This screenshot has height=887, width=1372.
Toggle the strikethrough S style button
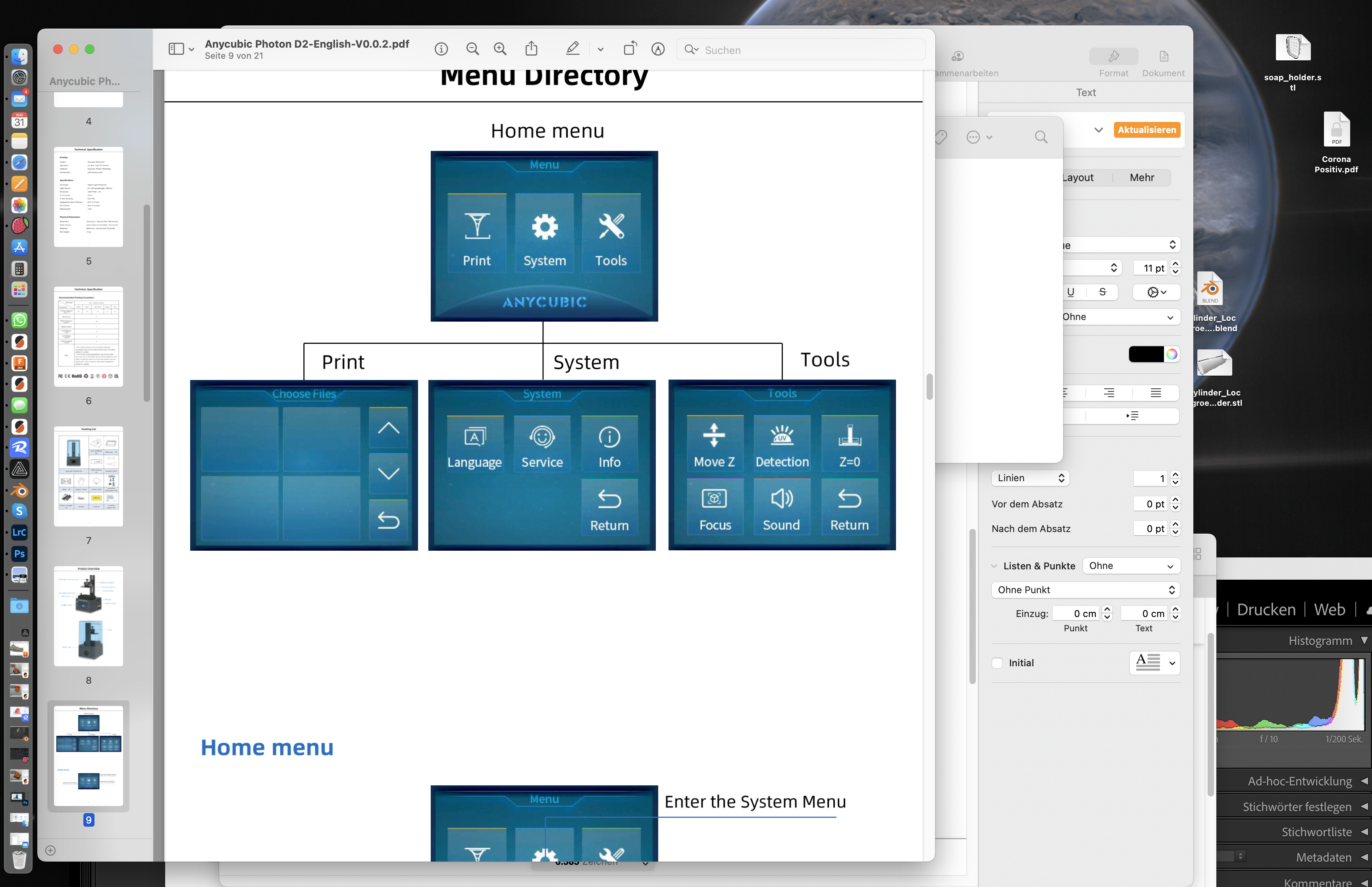tap(1102, 292)
